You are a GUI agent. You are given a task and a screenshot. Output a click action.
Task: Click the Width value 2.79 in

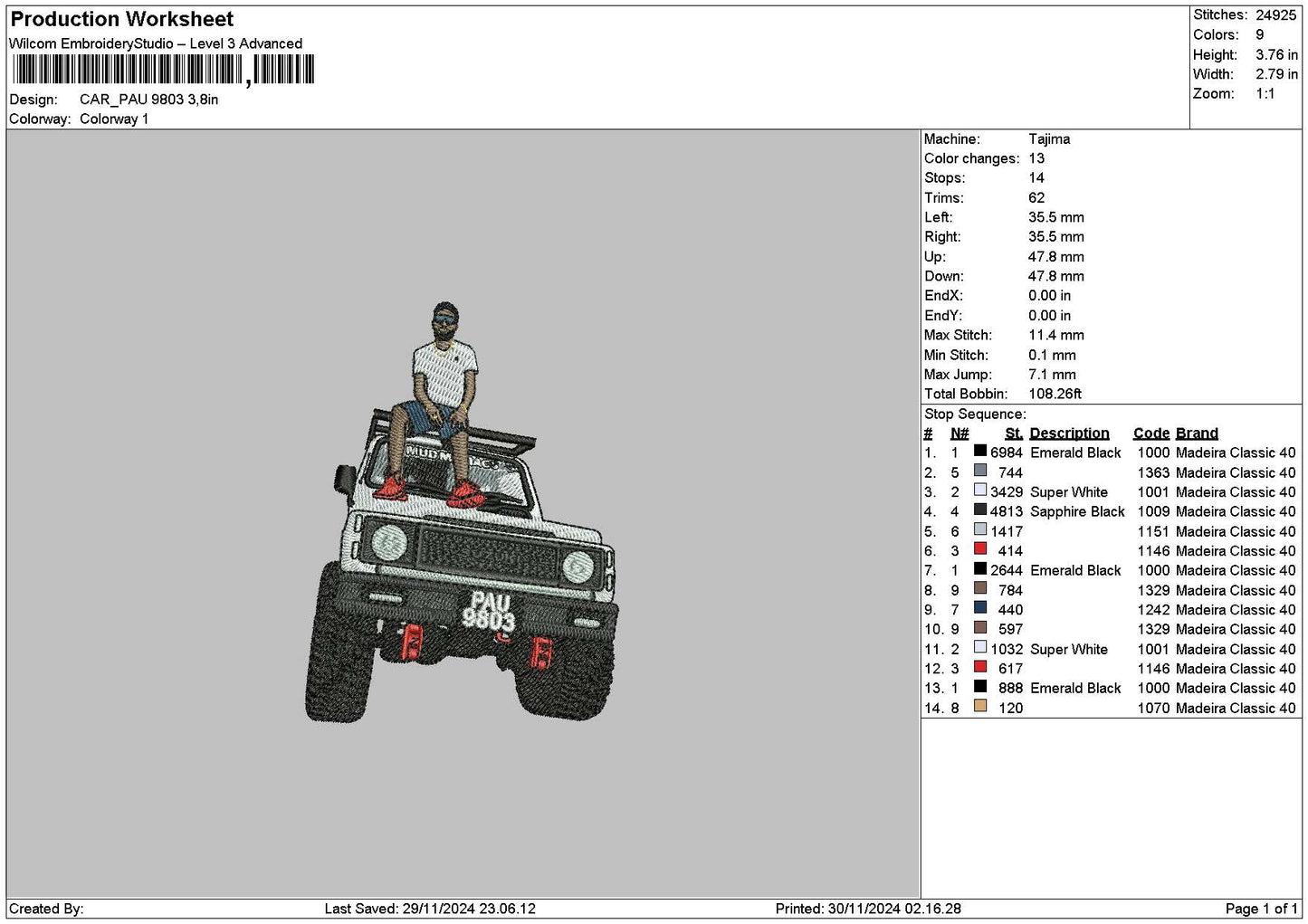click(x=1276, y=74)
